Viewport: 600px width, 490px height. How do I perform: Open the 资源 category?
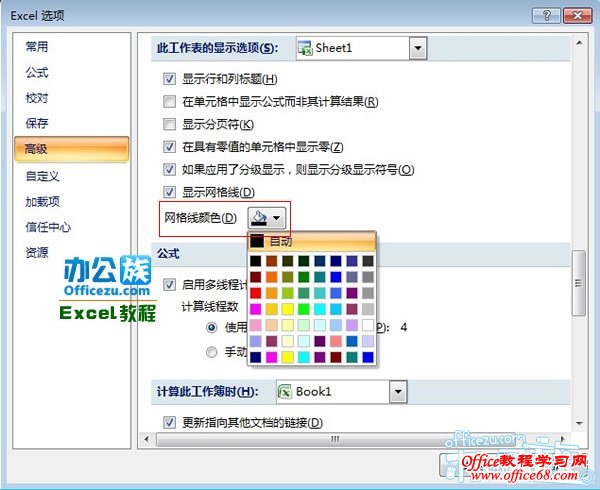pyautogui.click(x=37, y=252)
